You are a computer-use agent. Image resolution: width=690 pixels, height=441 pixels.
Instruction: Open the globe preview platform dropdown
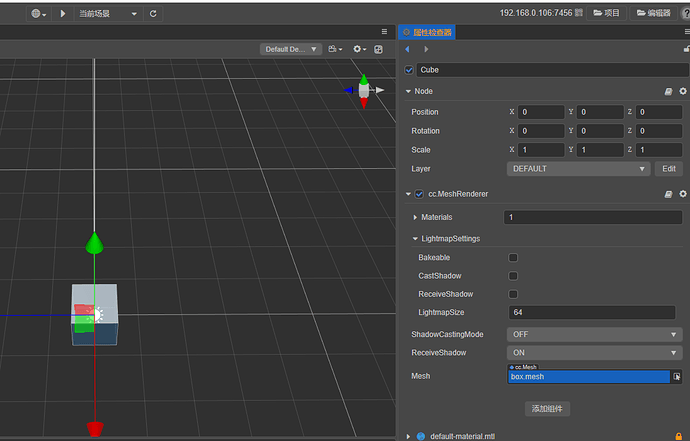click(39, 14)
